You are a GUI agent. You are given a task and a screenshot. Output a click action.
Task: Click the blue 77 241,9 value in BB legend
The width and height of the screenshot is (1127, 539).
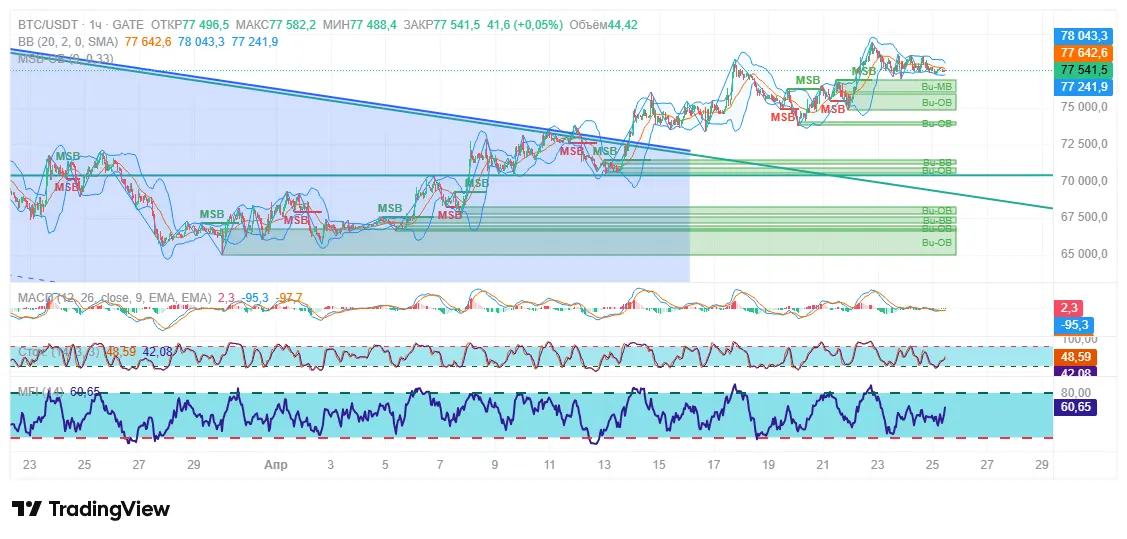coord(254,42)
